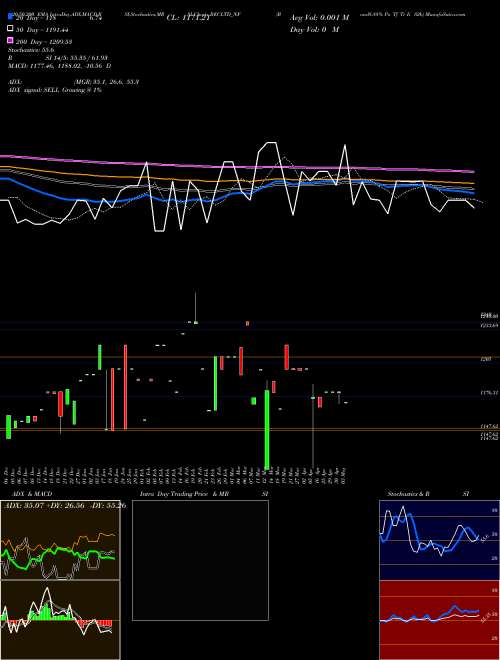Click the ADX indicator chart panel
Image resolution: width=500 pixels, height=660 pixels.
click(60, 540)
